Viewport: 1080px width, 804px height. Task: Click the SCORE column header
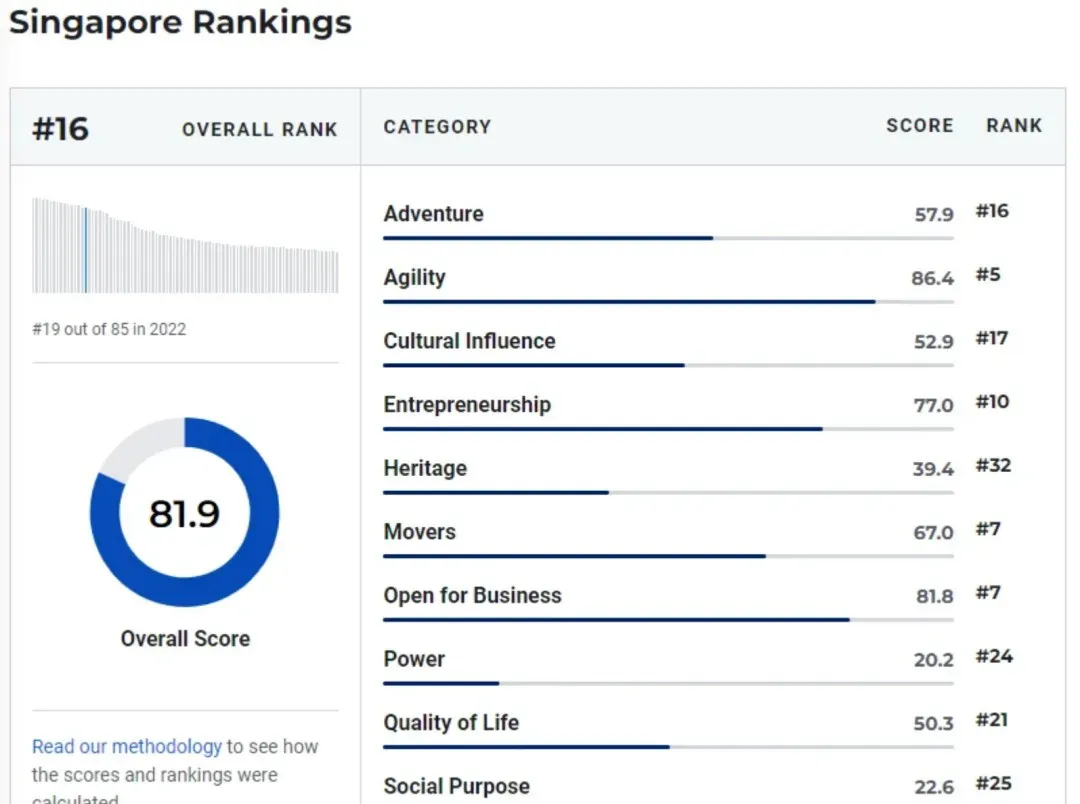click(920, 125)
